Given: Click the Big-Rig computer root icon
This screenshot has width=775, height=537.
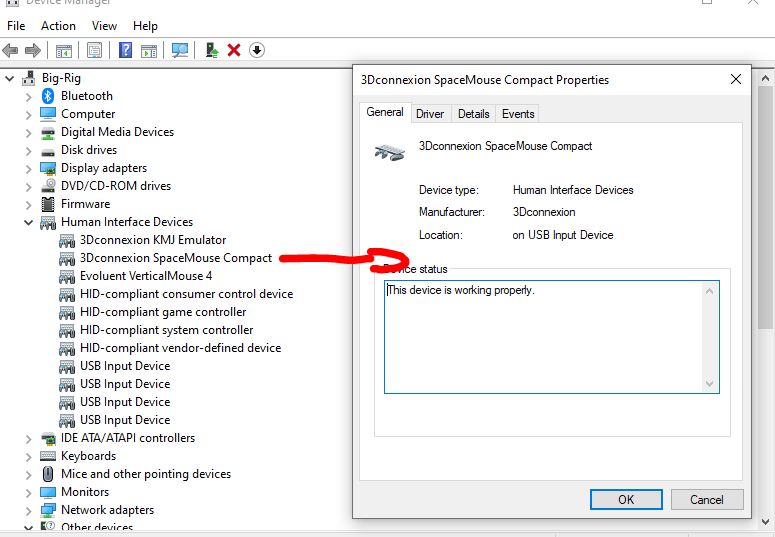Looking at the screenshot, I should [x=29, y=78].
